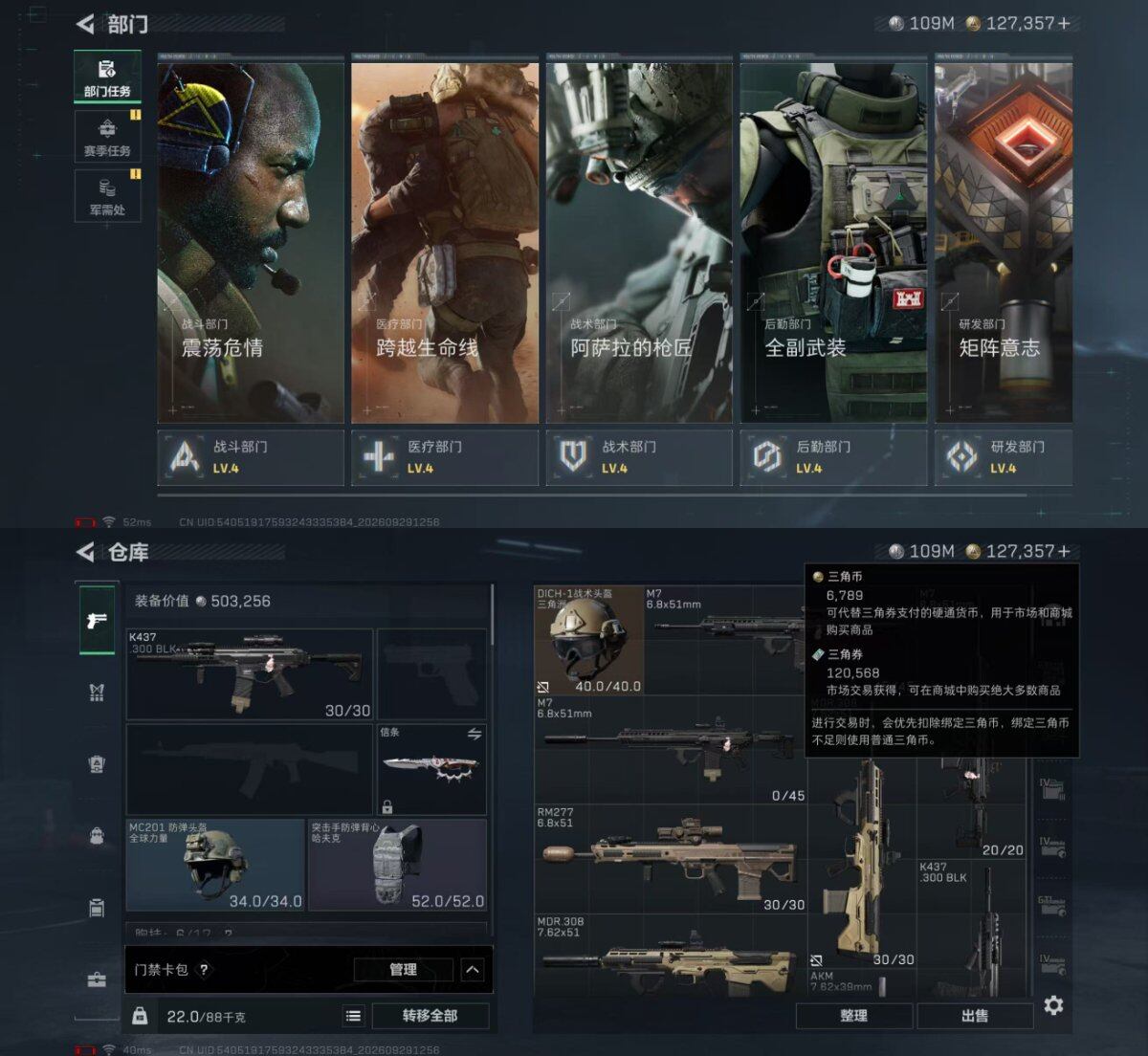Select the DICH-1战术头盔 in inventory

click(589, 640)
